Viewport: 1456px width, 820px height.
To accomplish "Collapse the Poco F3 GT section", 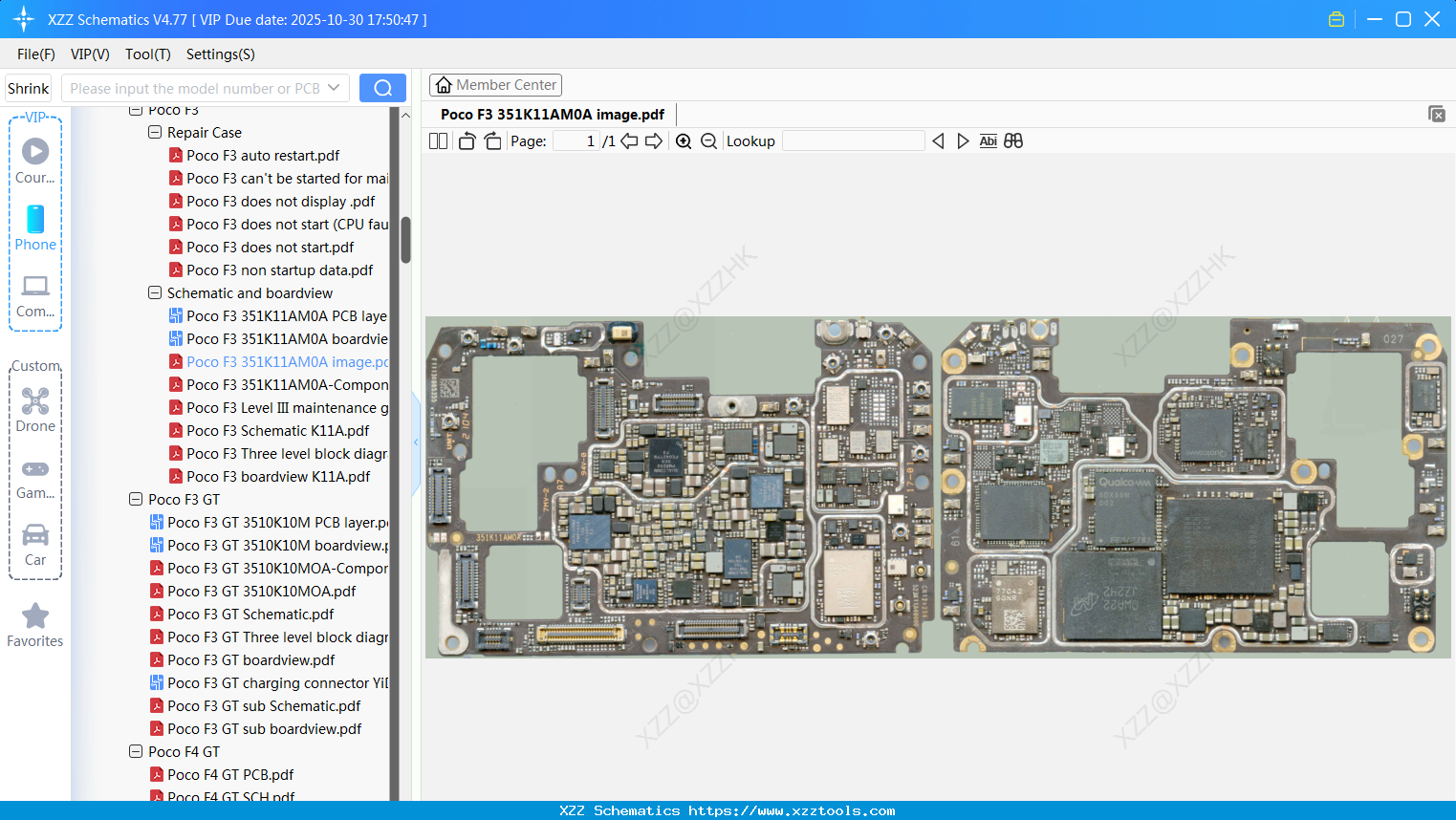I will [x=135, y=499].
